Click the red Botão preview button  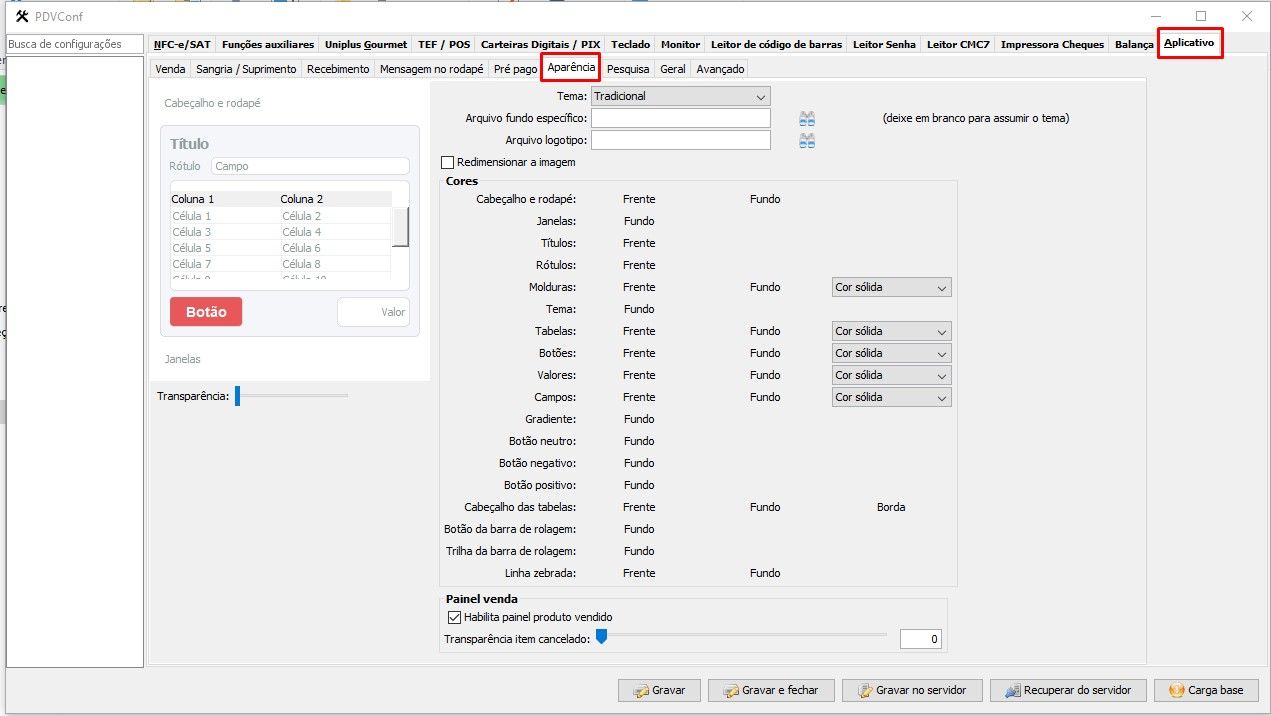tap(206, 312)
